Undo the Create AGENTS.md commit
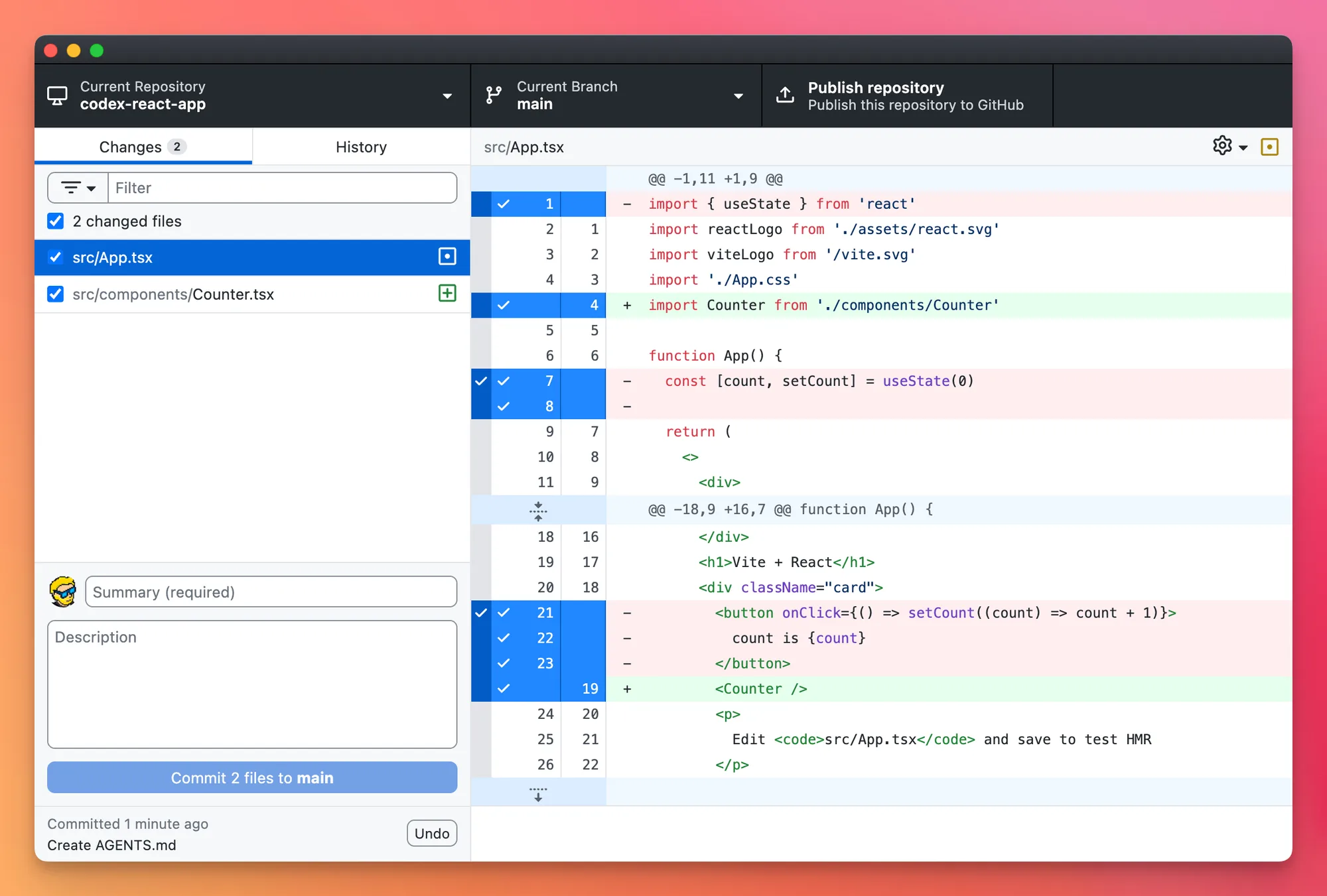 coord(432,834)
